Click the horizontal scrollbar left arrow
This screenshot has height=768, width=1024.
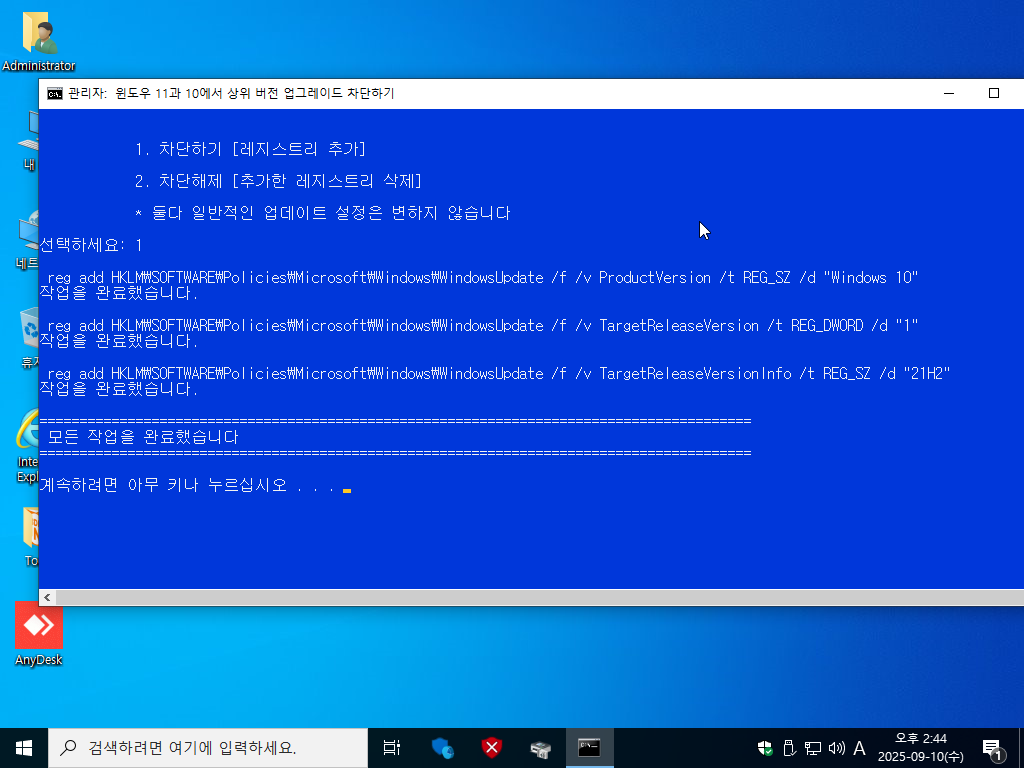[x=47, y=598]
